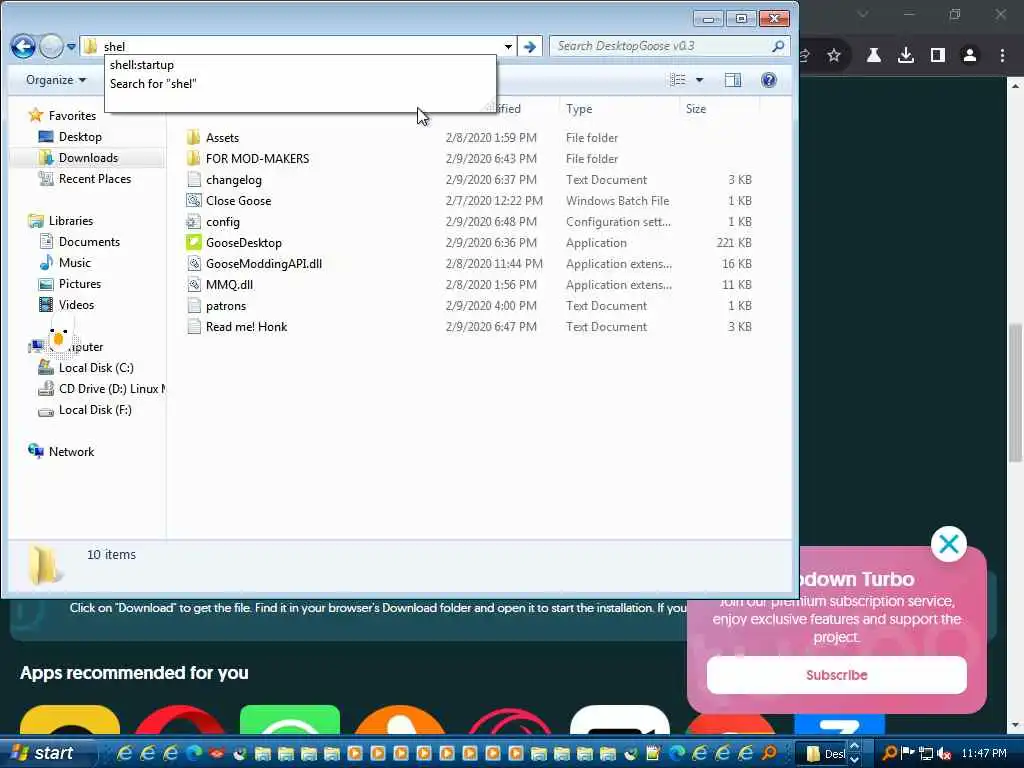1024x768 pixels.
Task: Open the Chrome tab search chevron
Action: tap(863, 14)
